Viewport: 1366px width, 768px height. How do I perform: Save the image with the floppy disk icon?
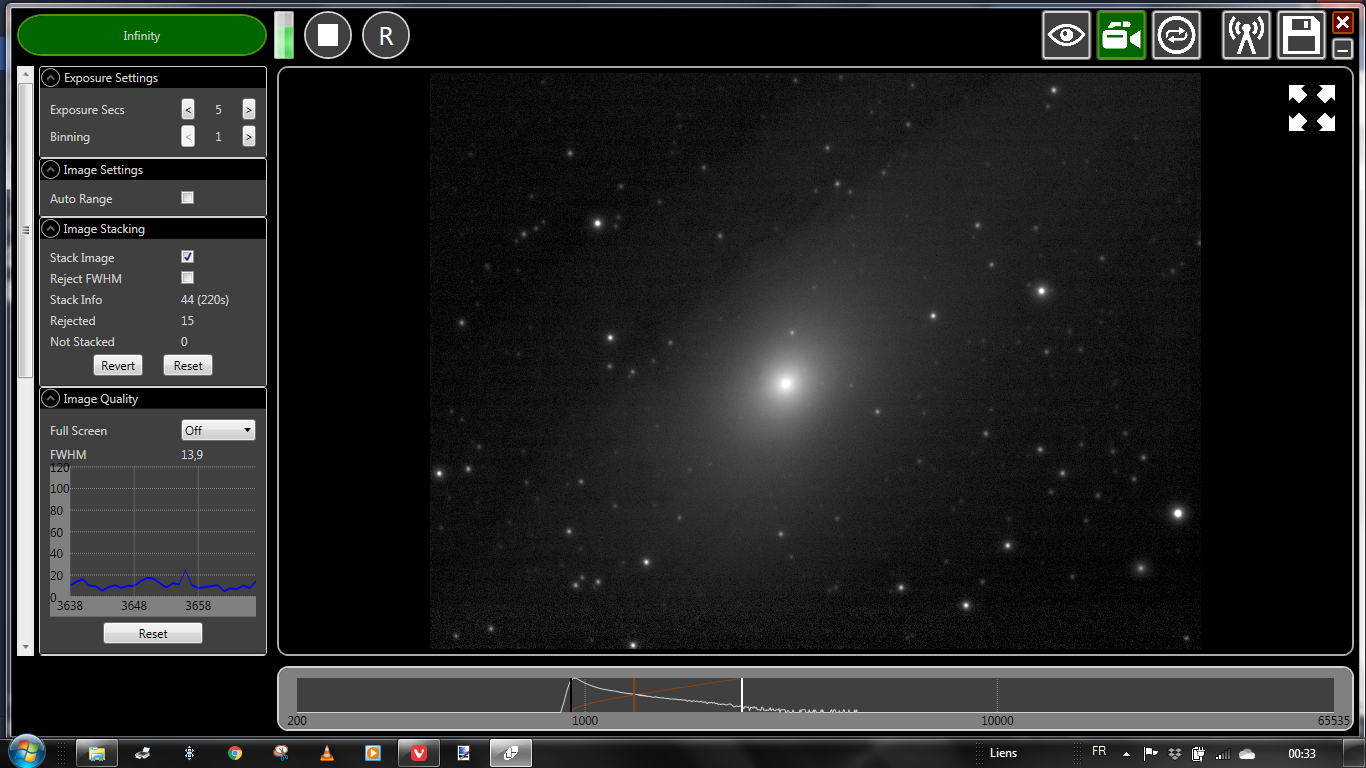click(1301, 36)
